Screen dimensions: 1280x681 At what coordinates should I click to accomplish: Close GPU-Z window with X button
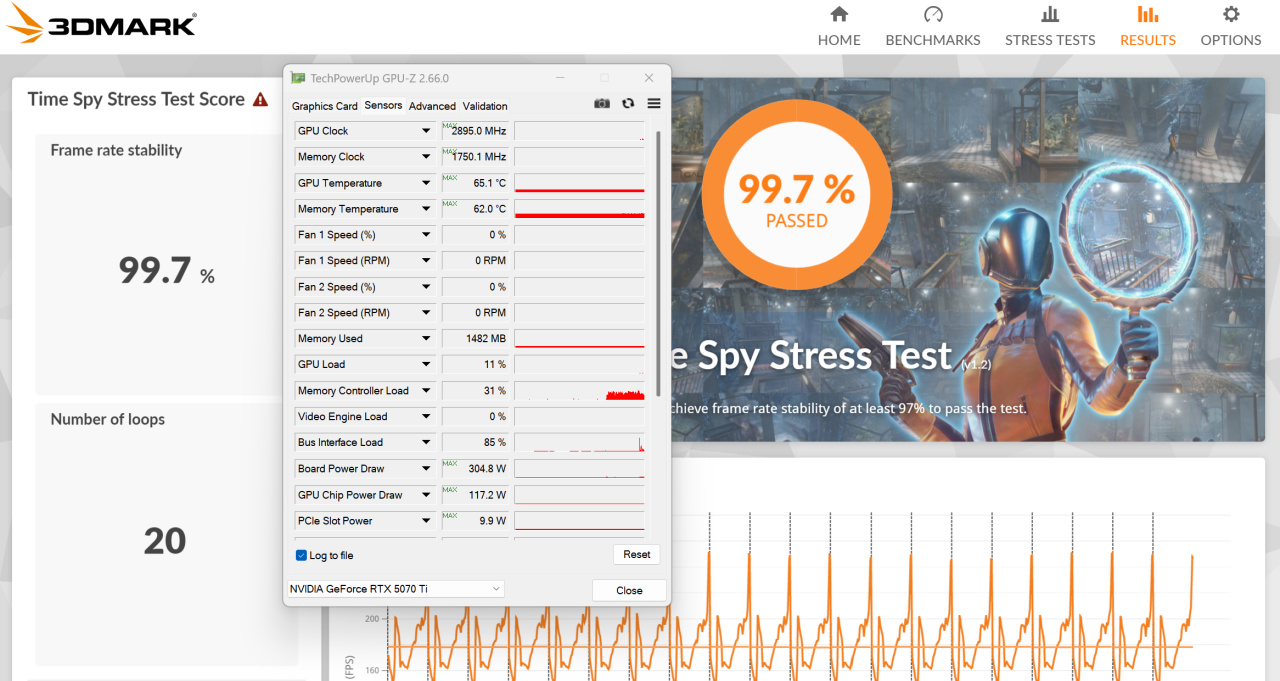[649, 78]
